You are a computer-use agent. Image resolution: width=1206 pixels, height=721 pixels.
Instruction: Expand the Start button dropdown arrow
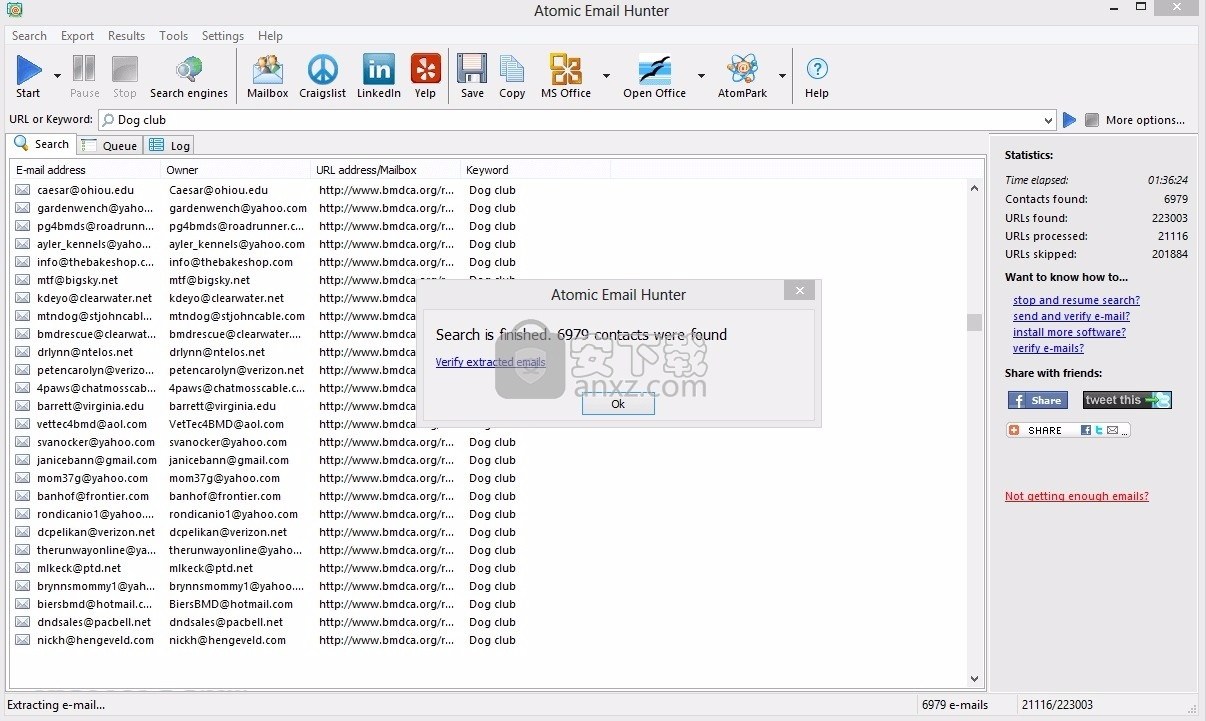57,76
